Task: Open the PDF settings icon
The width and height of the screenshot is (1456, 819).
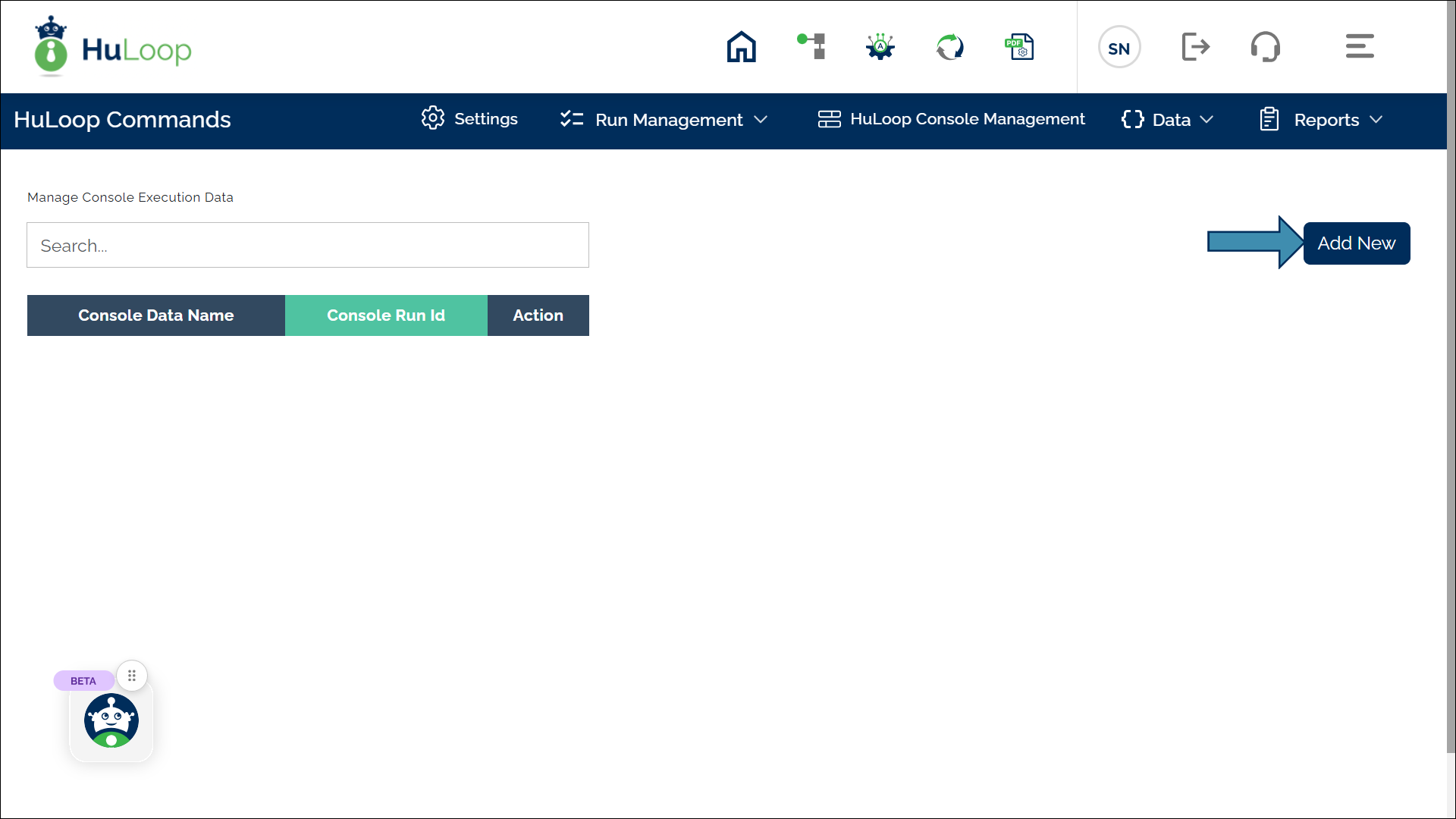Action: 1019,47
